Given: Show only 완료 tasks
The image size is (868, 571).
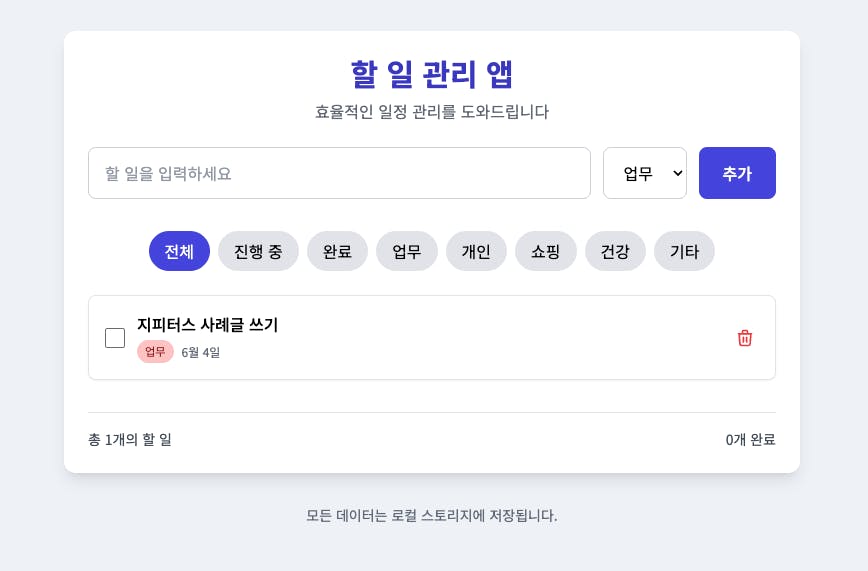Looking at the screenshot, I should coord(337,251).
